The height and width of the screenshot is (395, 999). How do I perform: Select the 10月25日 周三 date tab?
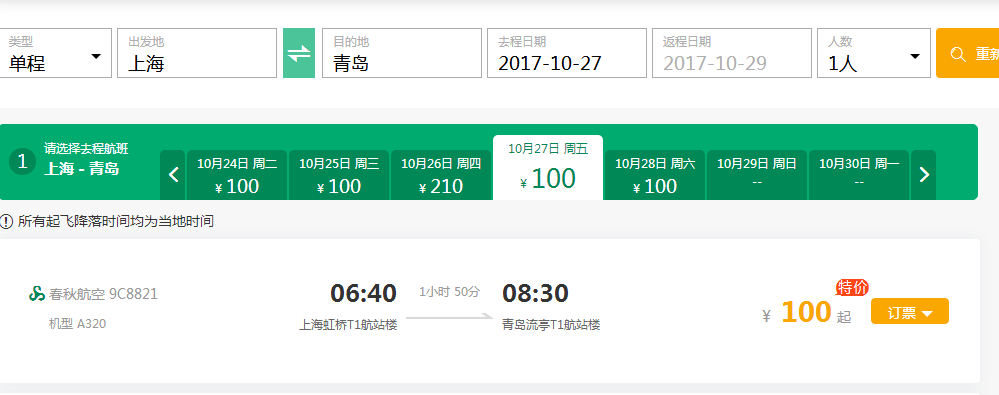tap(339, 175)
